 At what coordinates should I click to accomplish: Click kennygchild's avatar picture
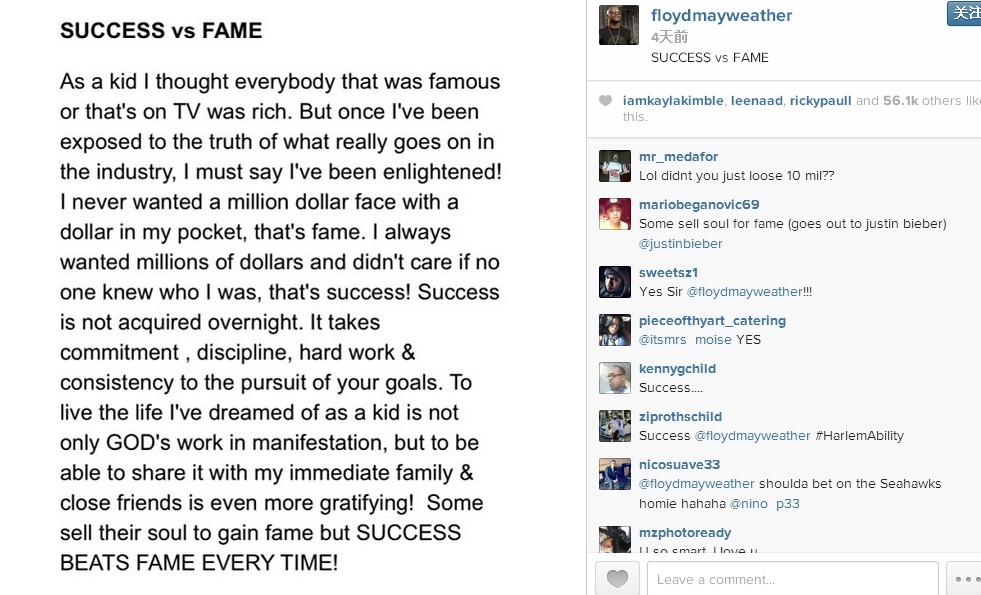pyautogui.click(x=614, y=378)
